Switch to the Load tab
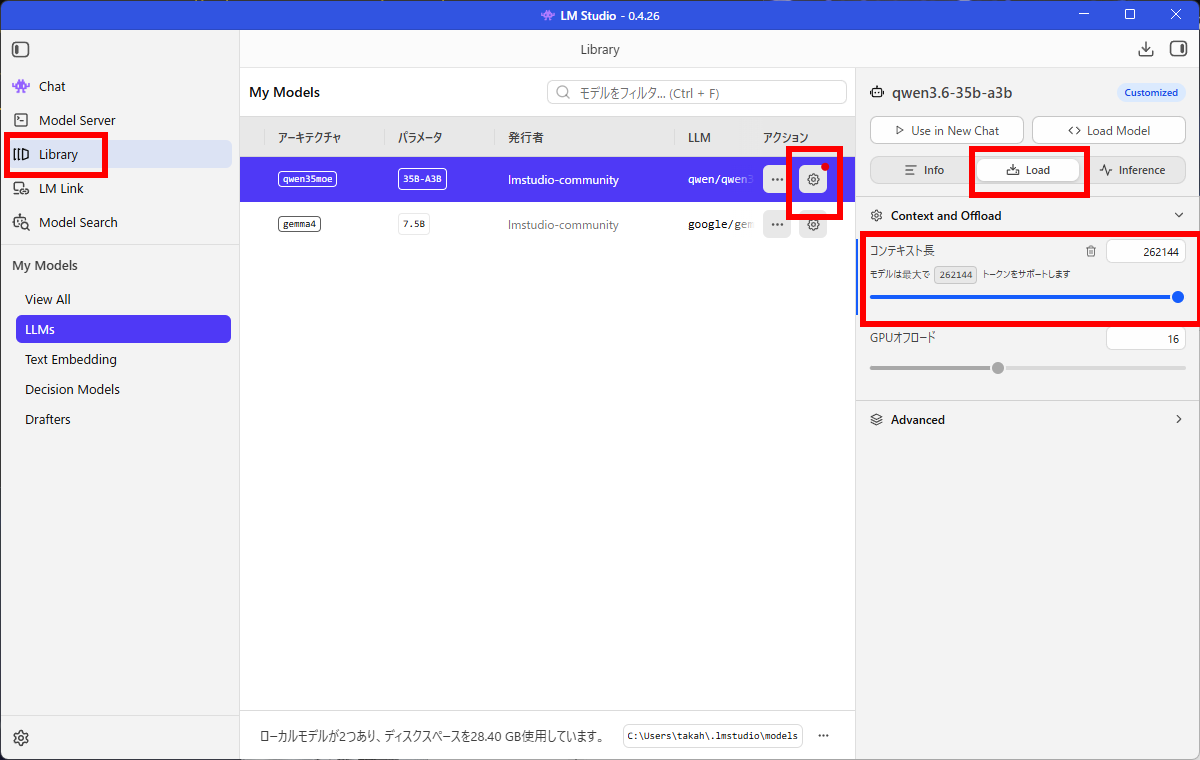This screenshot has height=760, width=1200. 1028,170
